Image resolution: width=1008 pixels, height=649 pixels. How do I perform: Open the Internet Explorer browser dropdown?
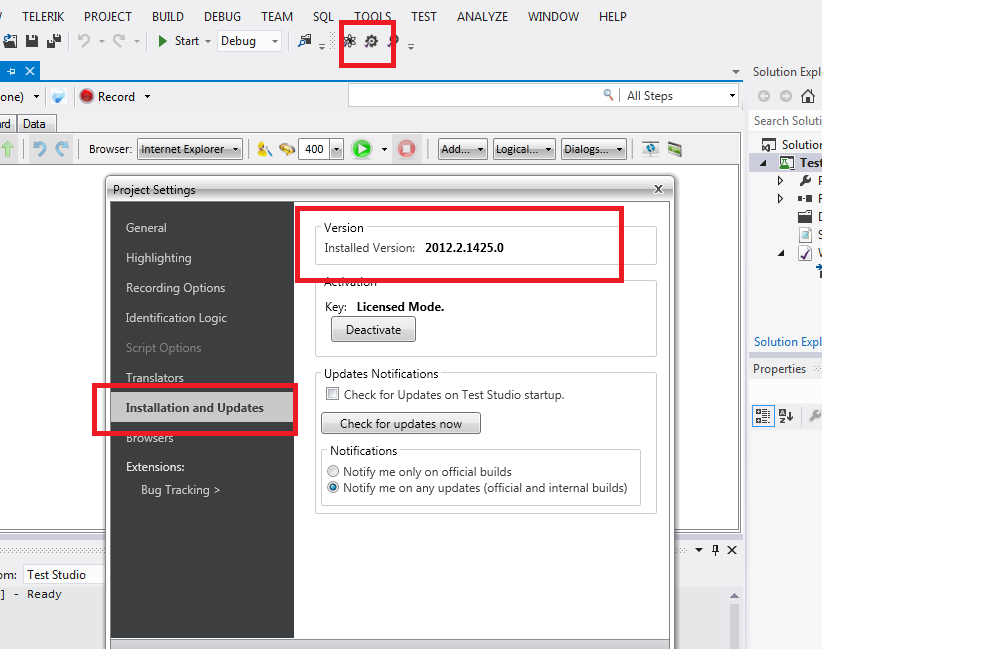click(x=190, y=149)
